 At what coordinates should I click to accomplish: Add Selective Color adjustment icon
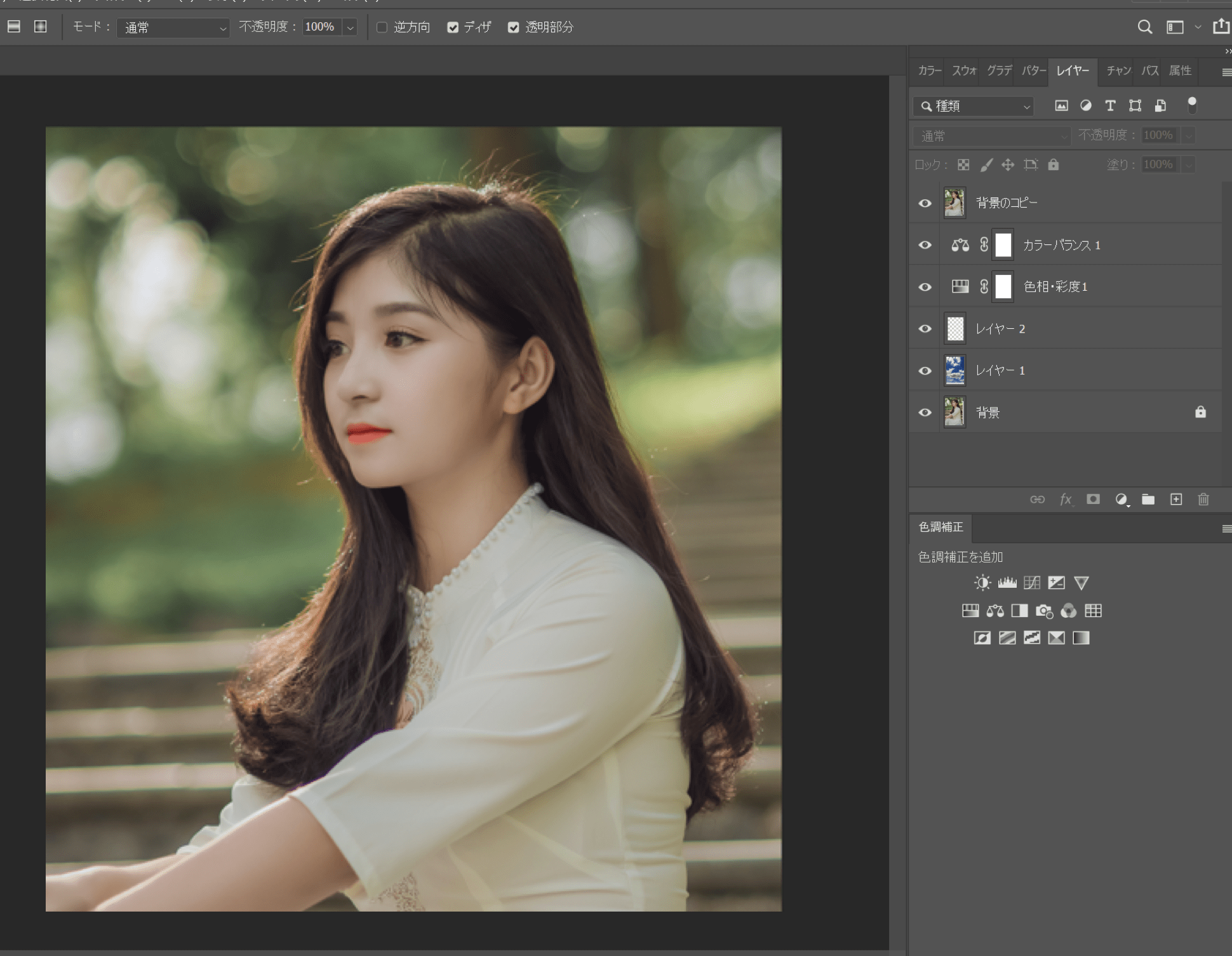tap(1057, 638)
